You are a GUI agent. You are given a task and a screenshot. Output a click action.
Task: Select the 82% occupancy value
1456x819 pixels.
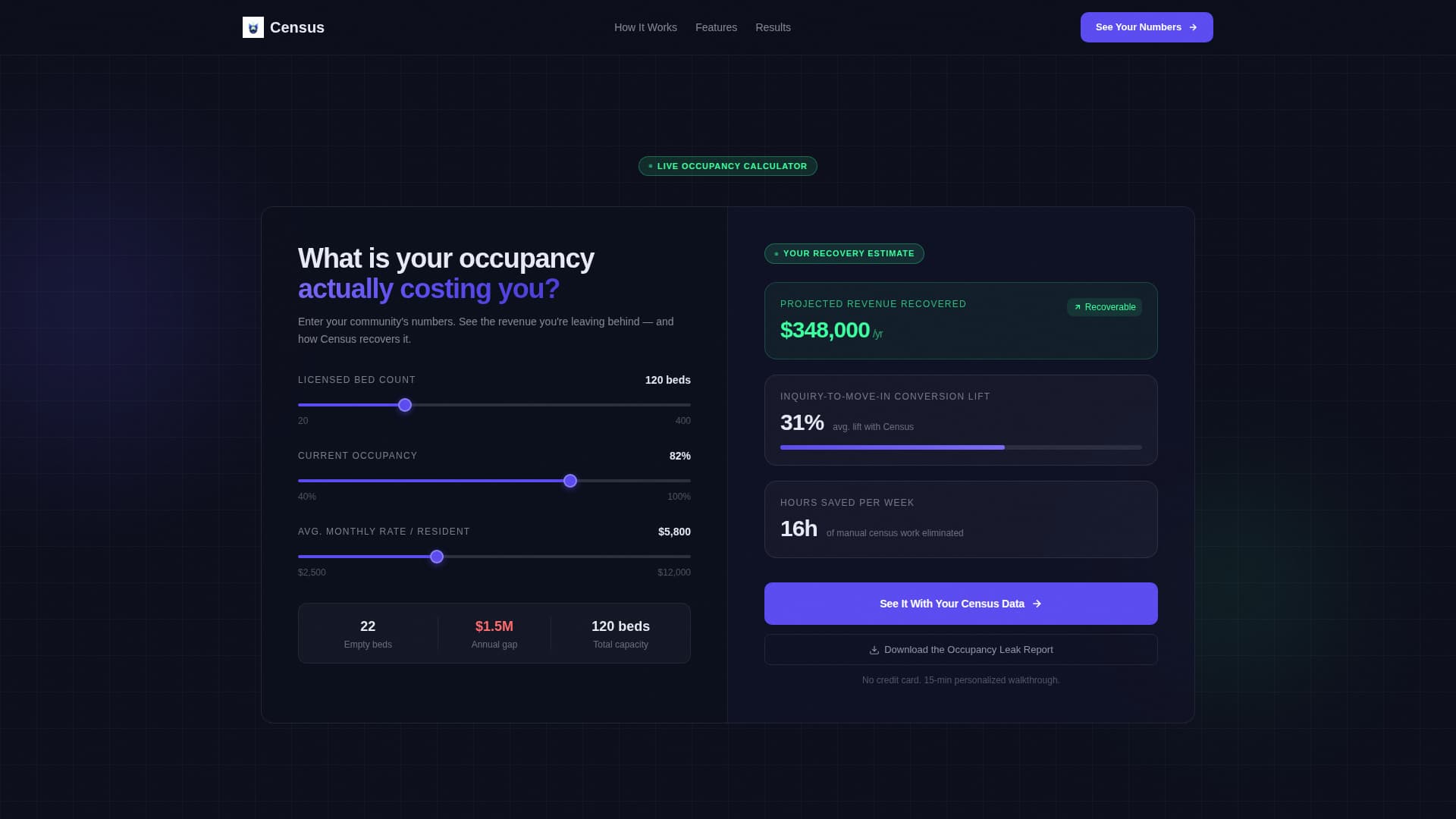point(679,456)
